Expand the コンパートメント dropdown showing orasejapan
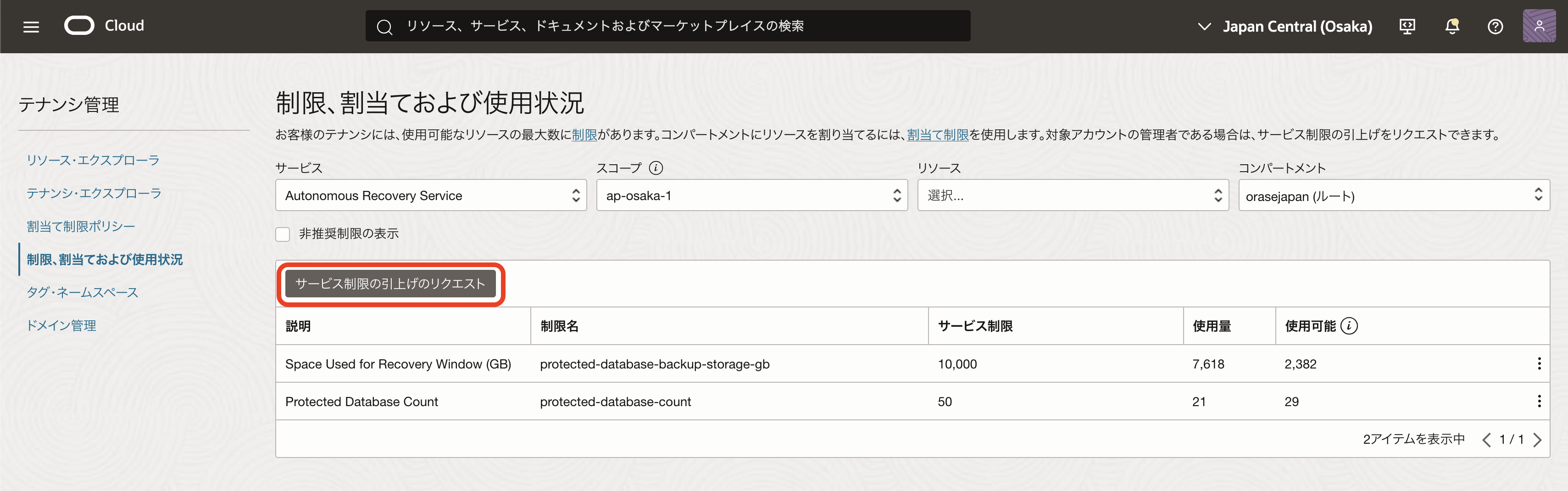1568x491 pixels. click(x=1393, y=195)
